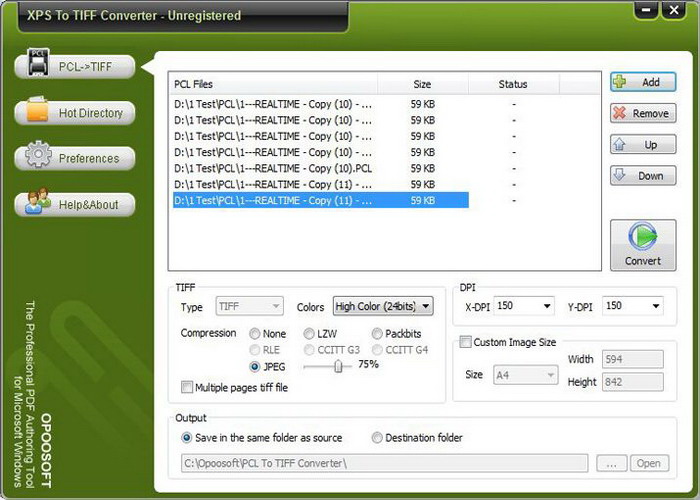Move file up with Up arrow icon

620,144
